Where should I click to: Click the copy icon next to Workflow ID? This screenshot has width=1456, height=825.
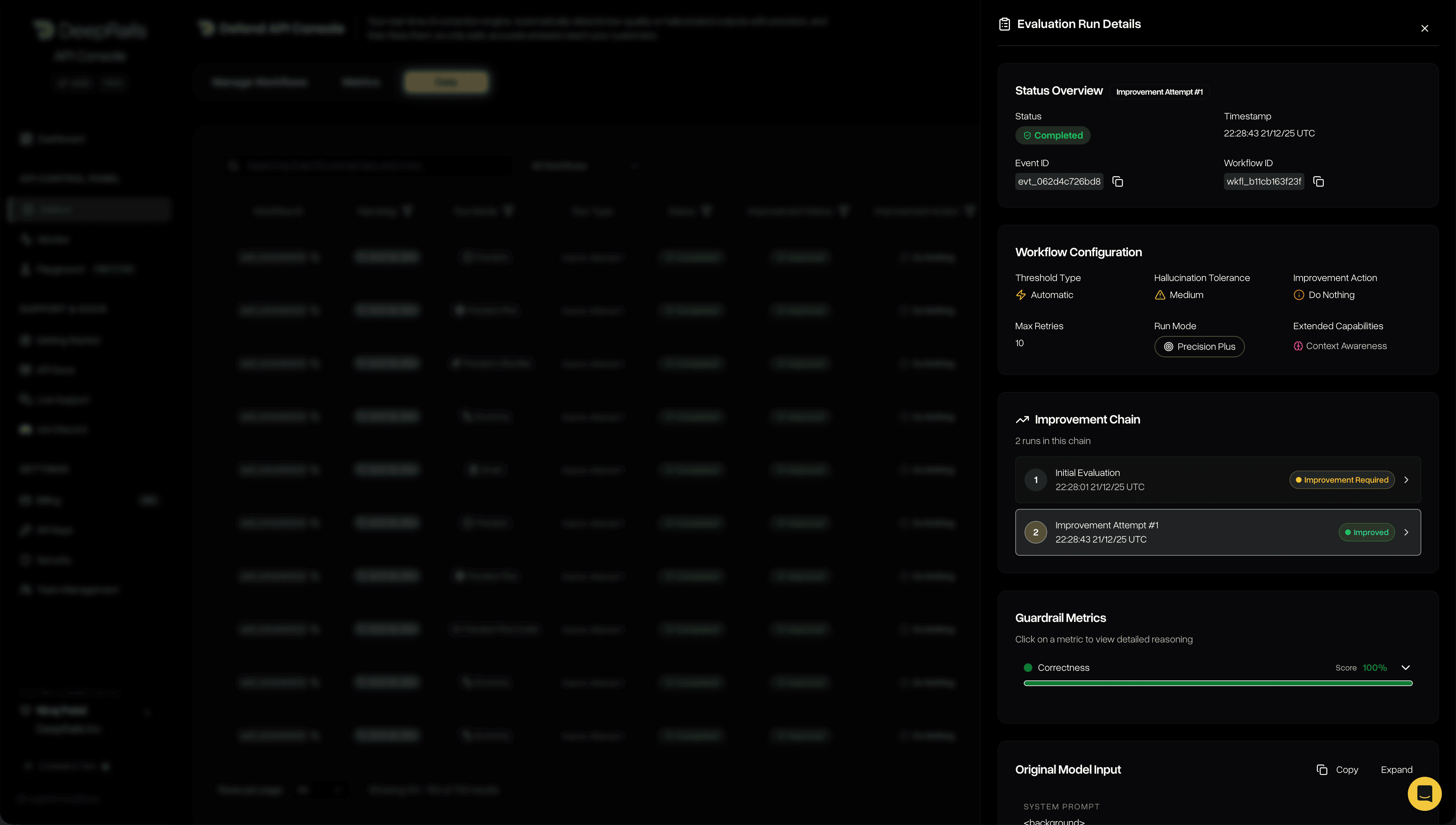point(1320,181)
